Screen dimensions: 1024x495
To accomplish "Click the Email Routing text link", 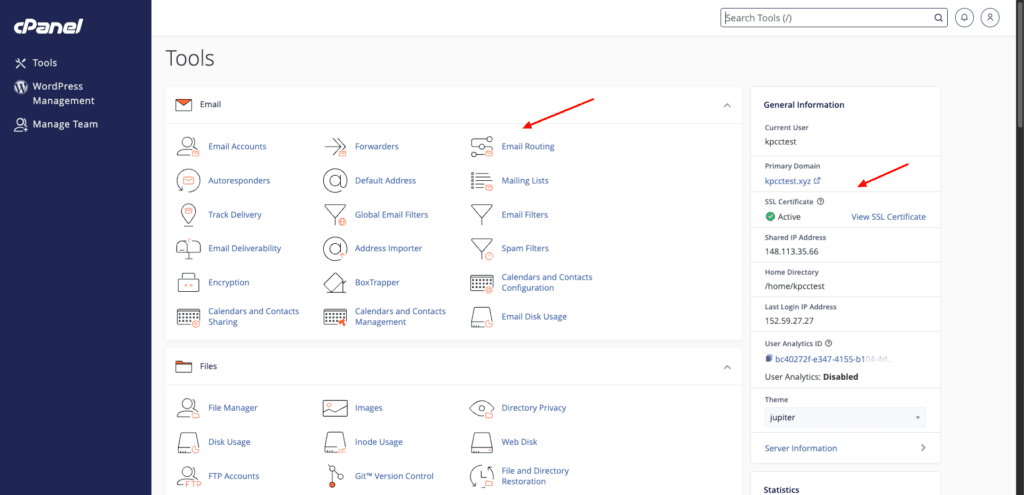I will point(528,146).
